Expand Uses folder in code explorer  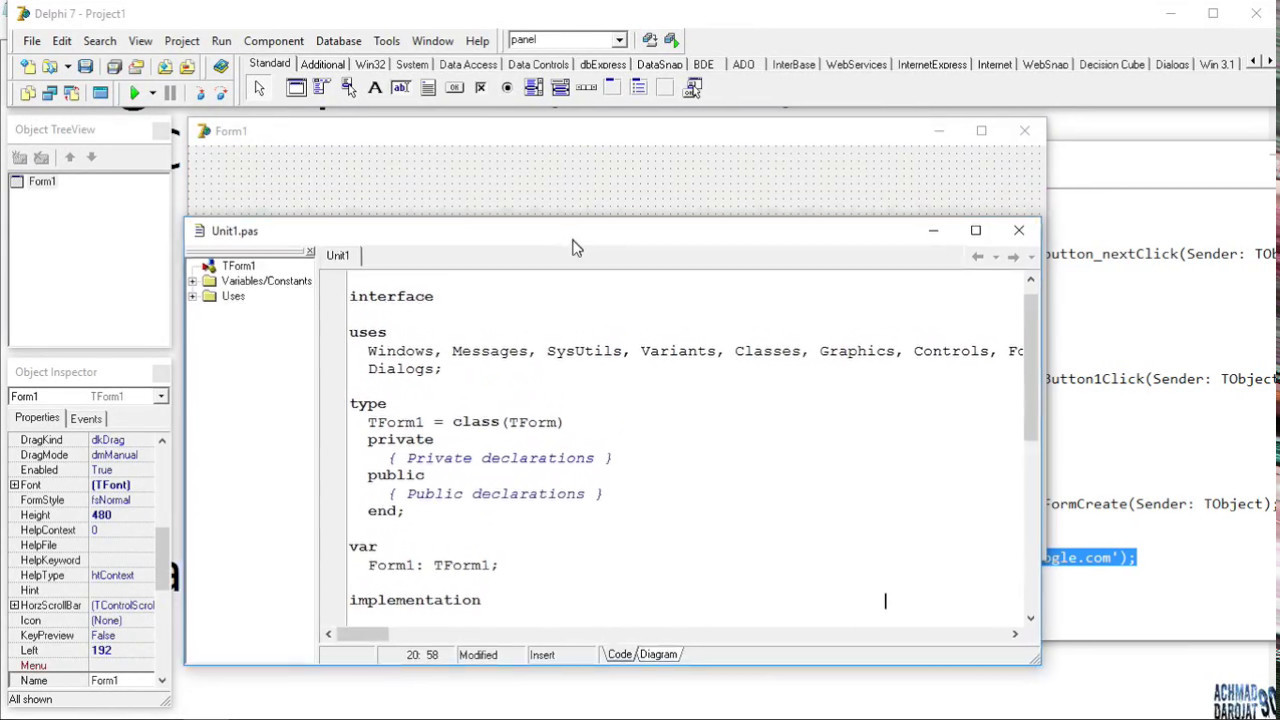pyautogui.click(x=193, y=297)
